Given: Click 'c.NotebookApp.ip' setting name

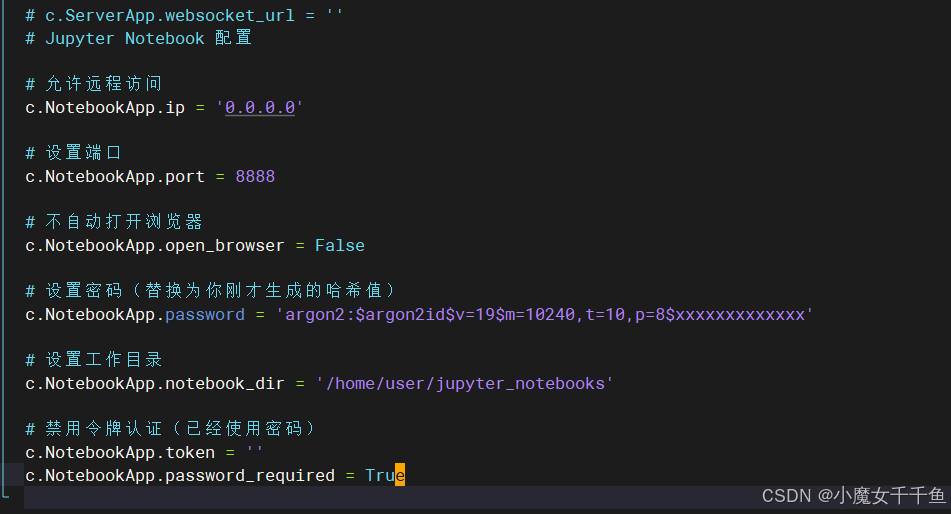Looking at the screenshot, I should pyautogui.click(x=105, y=107).
